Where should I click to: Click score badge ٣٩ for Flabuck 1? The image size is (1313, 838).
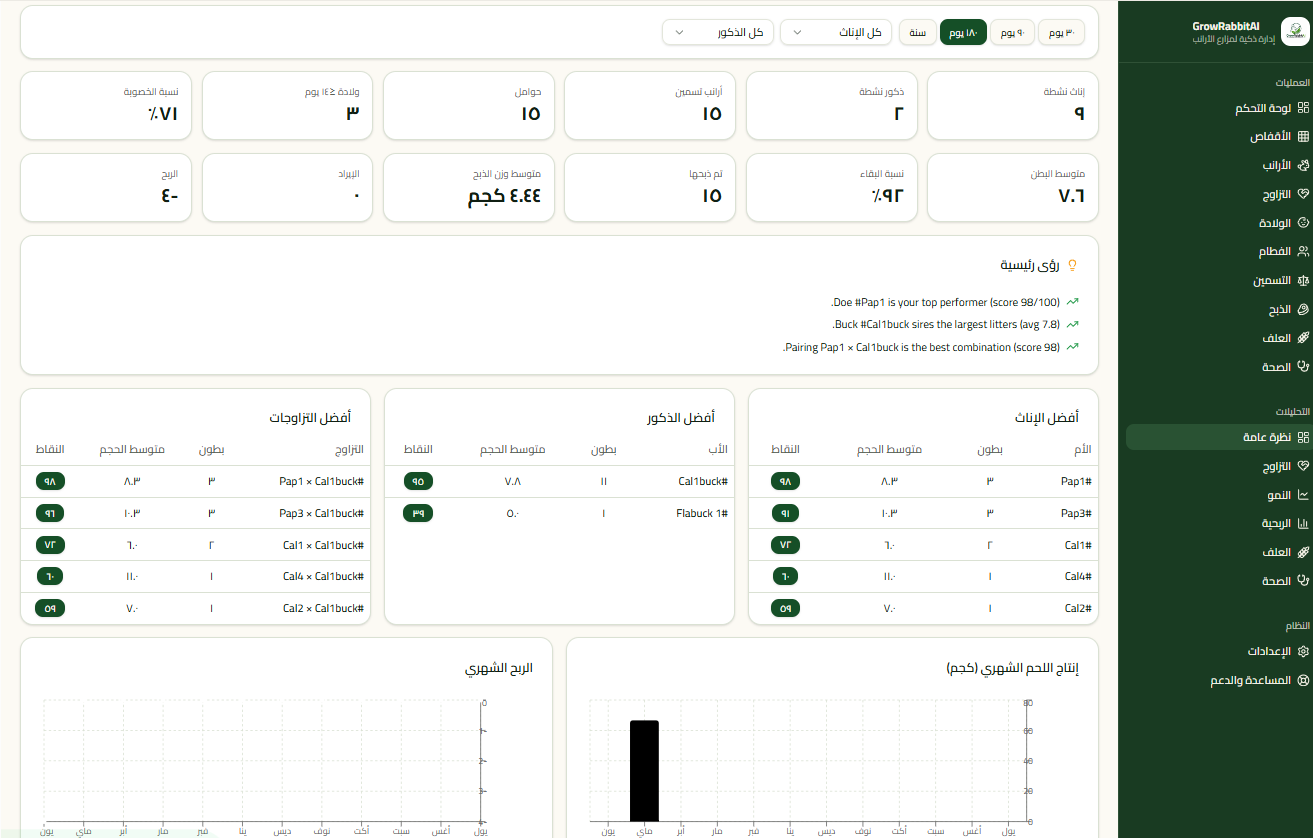point(418,513)
